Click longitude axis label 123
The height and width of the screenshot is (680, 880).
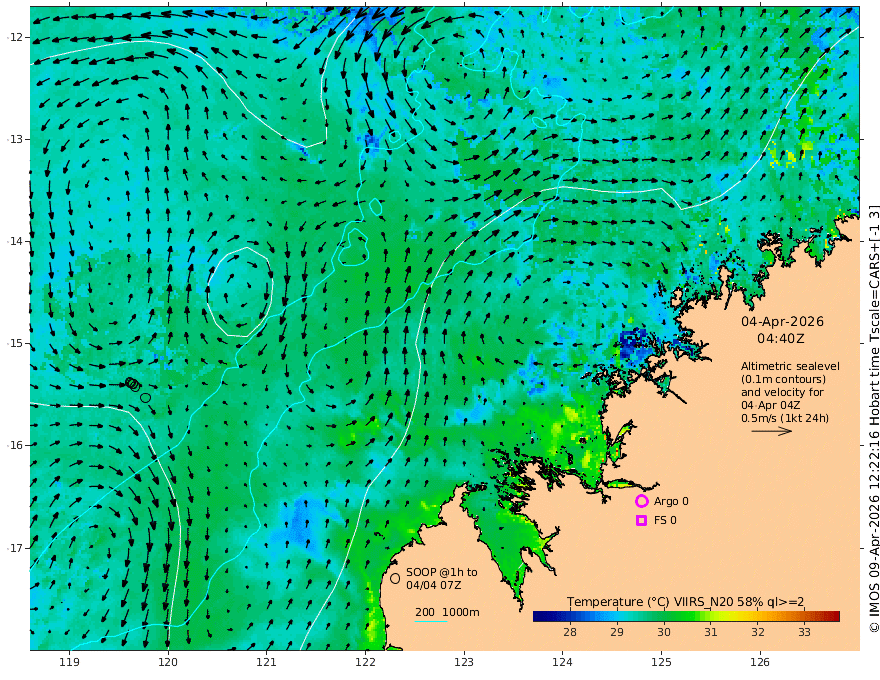464,662
